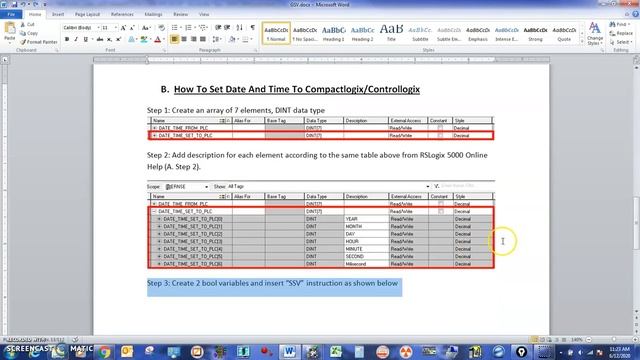Open Google Chrome from taskbar
The height and width of the screenshot is (360, 640).
pyautogui.click(x=104, y=351)
